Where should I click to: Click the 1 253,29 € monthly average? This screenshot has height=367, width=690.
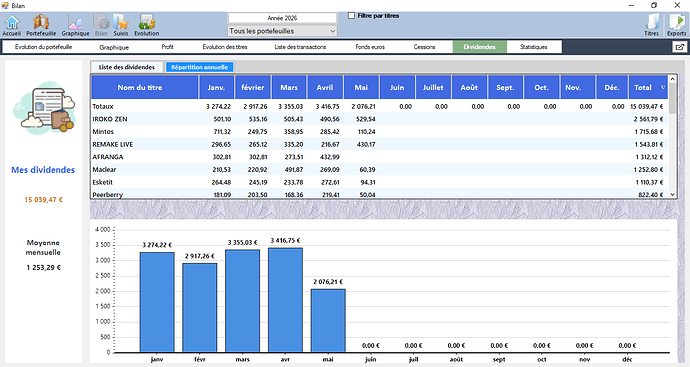click(44, 268)
